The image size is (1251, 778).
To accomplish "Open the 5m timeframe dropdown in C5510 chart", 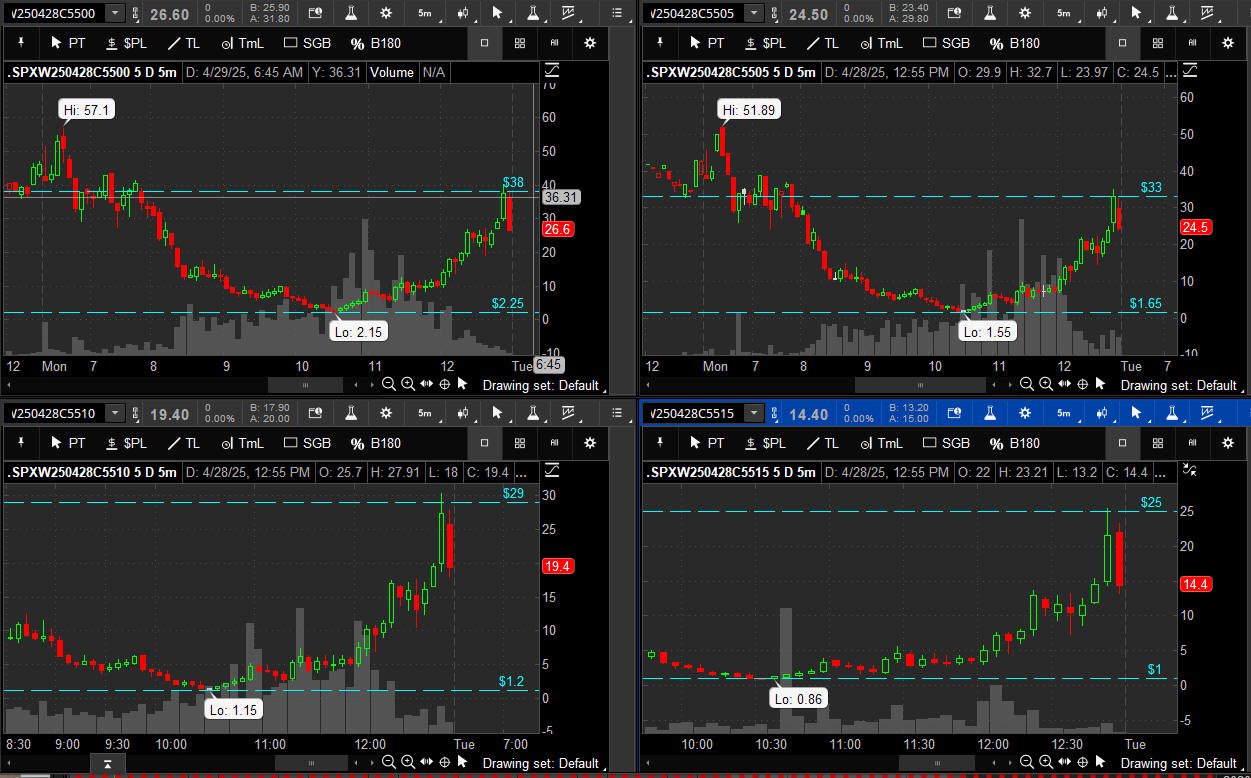I will pyautogui.click(x=425, y=413).
